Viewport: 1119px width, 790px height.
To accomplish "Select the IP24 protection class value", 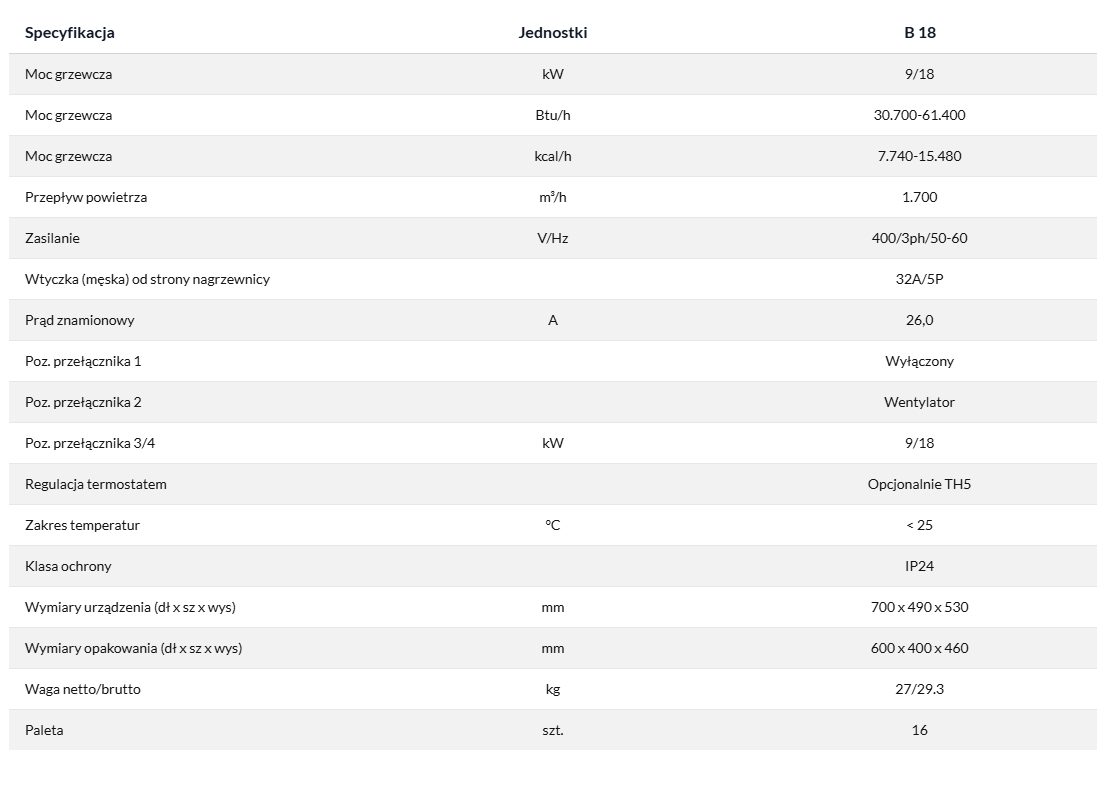I will pyautogui.click(x=919, y=566).
